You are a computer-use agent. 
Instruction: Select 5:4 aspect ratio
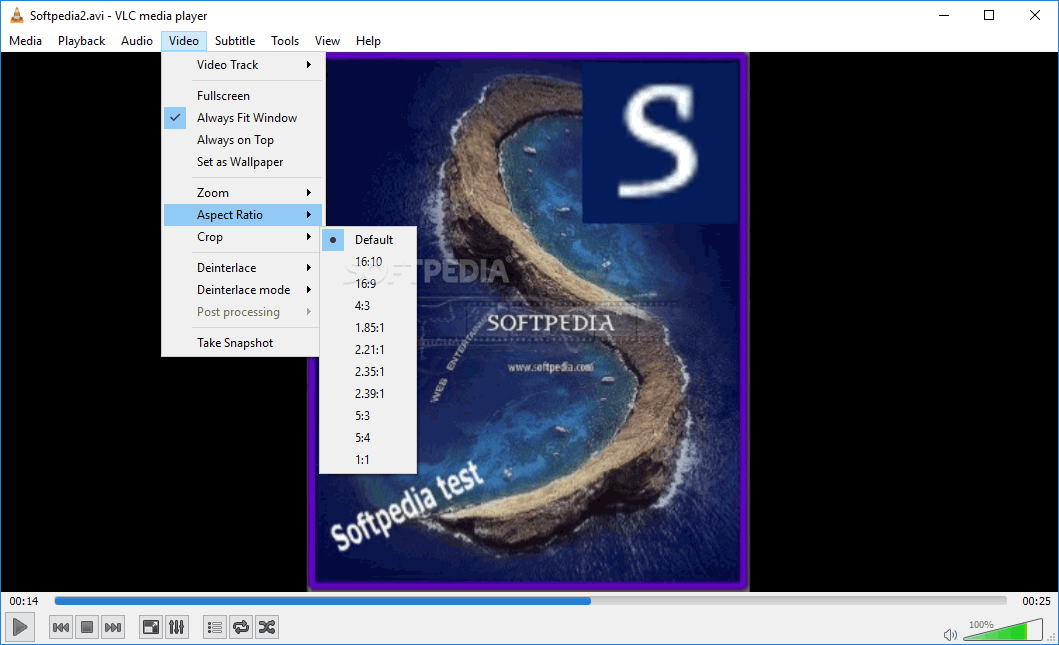point(368,438)
